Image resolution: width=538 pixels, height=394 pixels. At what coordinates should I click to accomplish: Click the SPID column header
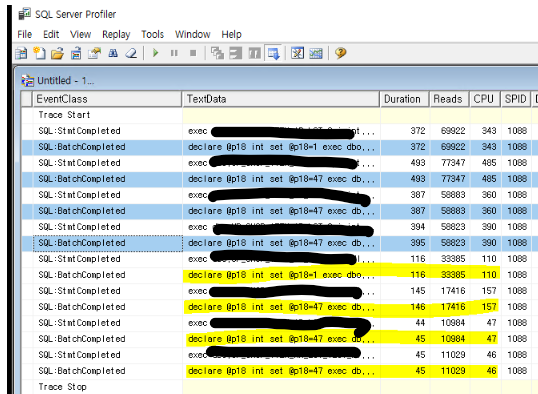[516, 99]
